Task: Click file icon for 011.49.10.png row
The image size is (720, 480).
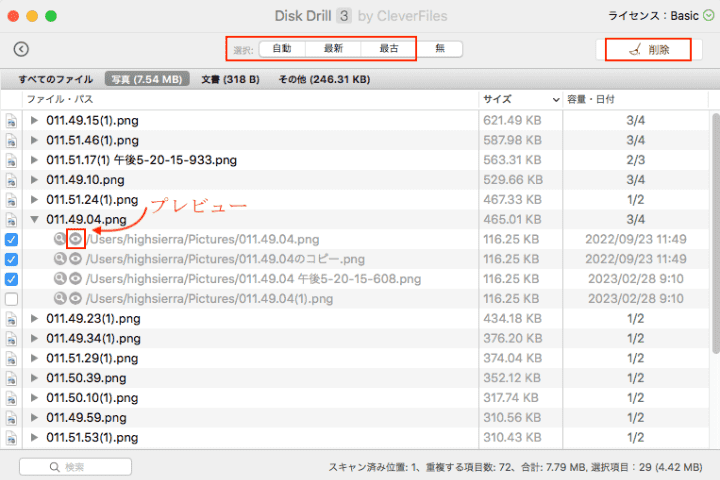Action: click(11, 180)
